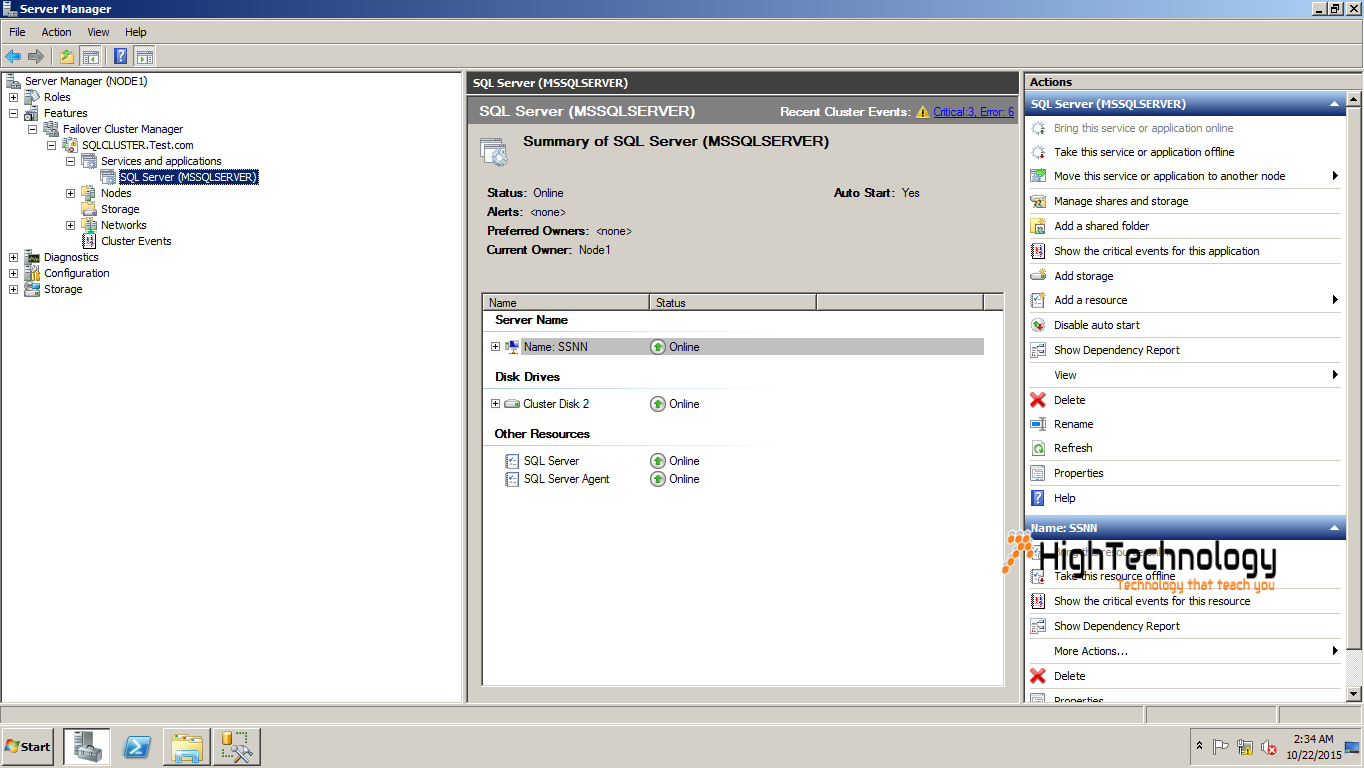Click the Up one level toolbar icon
Viewport: 1364px width, 768px height.
[x=67, y=57]
